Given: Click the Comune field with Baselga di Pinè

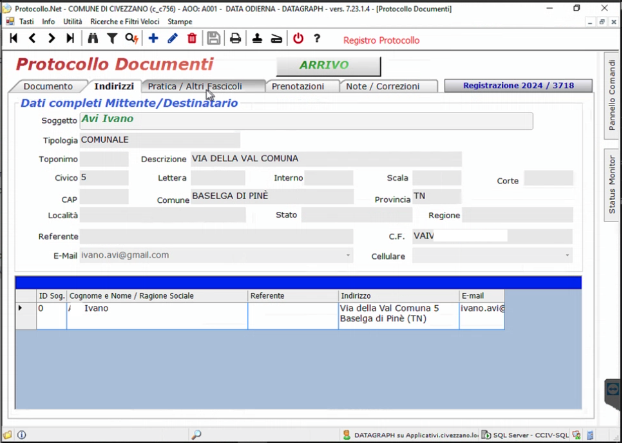Looking at the screenshot, I should click(x=272, y=197).
